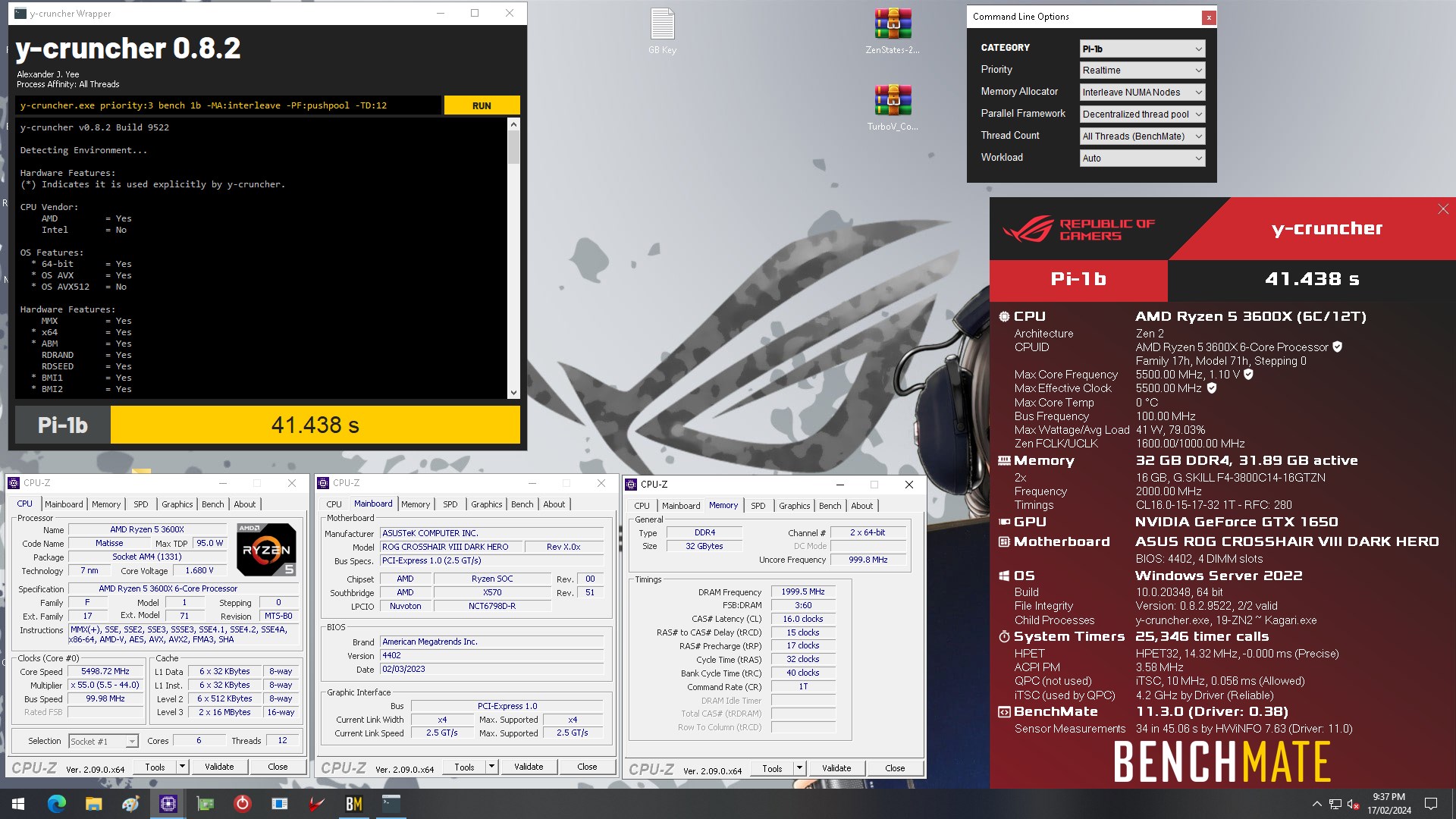The image size is (1456, 819).
Task: Select the TurboV_Co archive on the desktop
Action: (x=893, y=108)
